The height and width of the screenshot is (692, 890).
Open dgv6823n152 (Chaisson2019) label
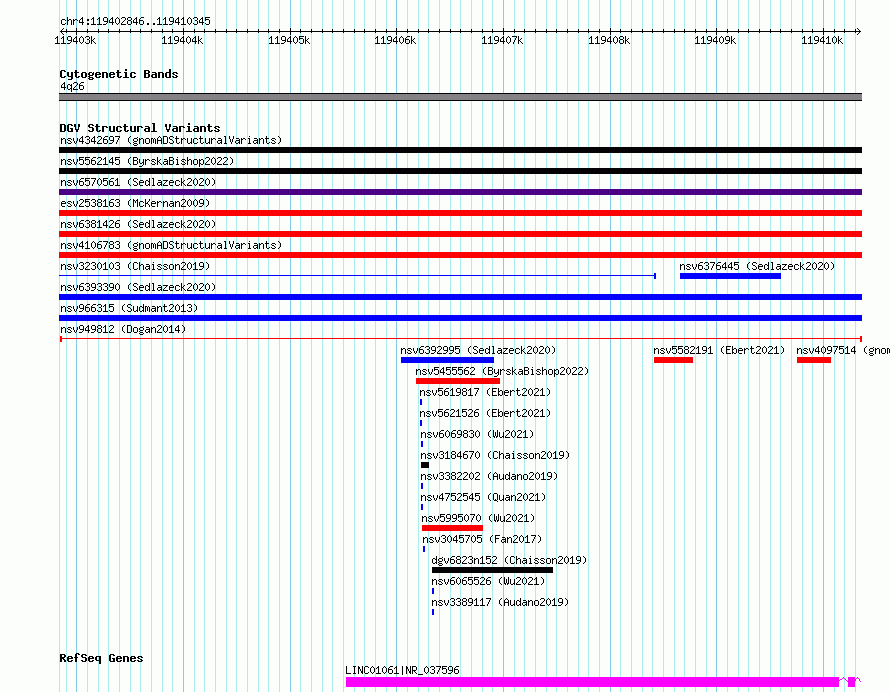coord(509,560)
